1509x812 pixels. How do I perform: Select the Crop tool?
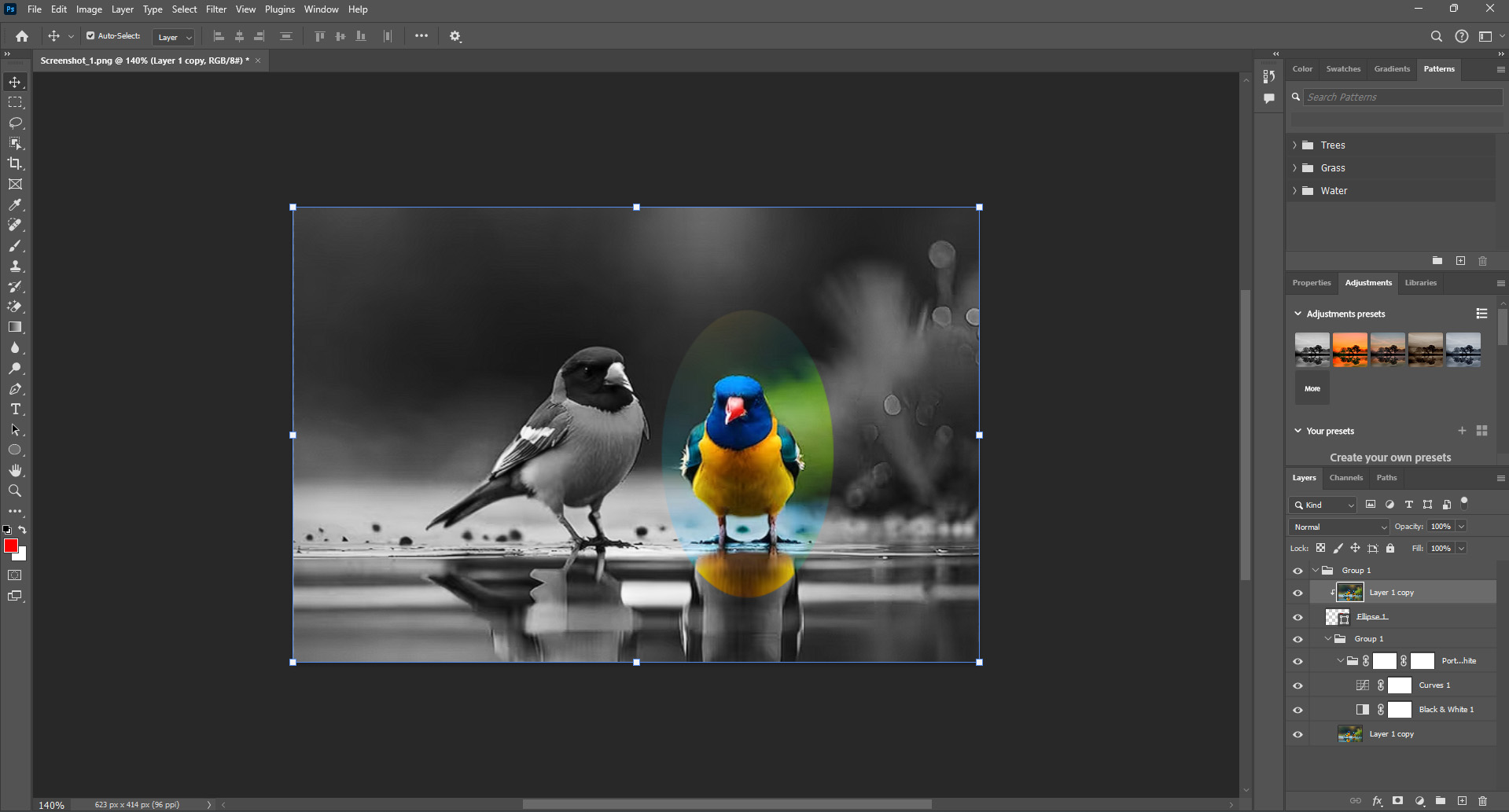[15, 164]
